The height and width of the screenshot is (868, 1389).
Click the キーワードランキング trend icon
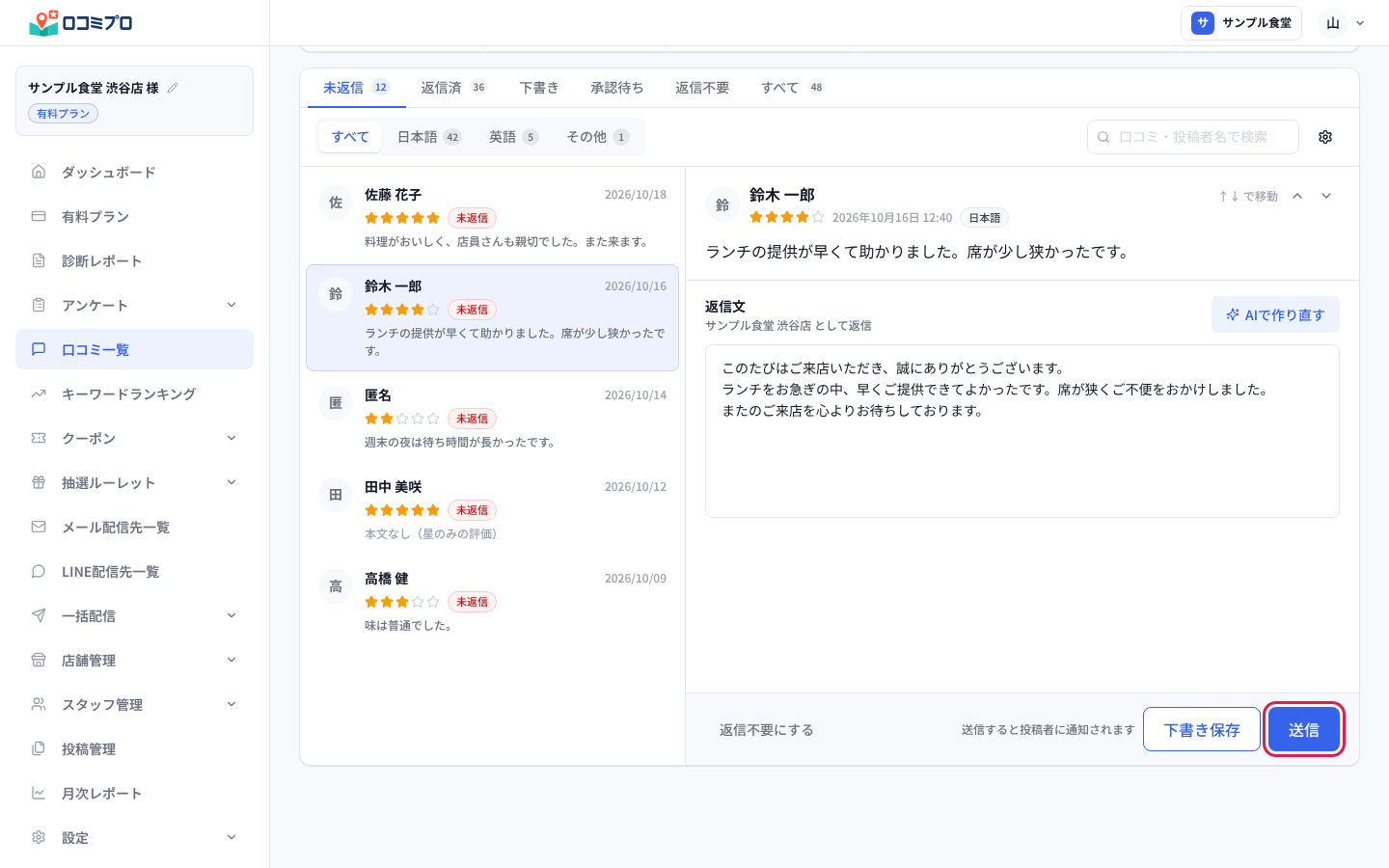tap(39, 393)
